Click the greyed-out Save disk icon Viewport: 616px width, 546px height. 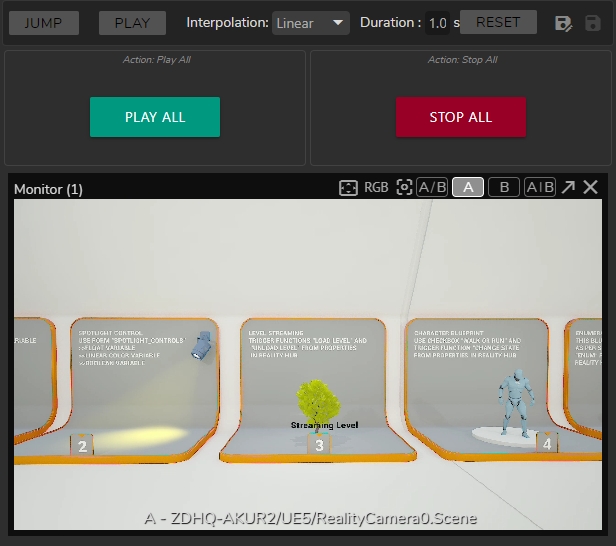[x=592, y=23]
